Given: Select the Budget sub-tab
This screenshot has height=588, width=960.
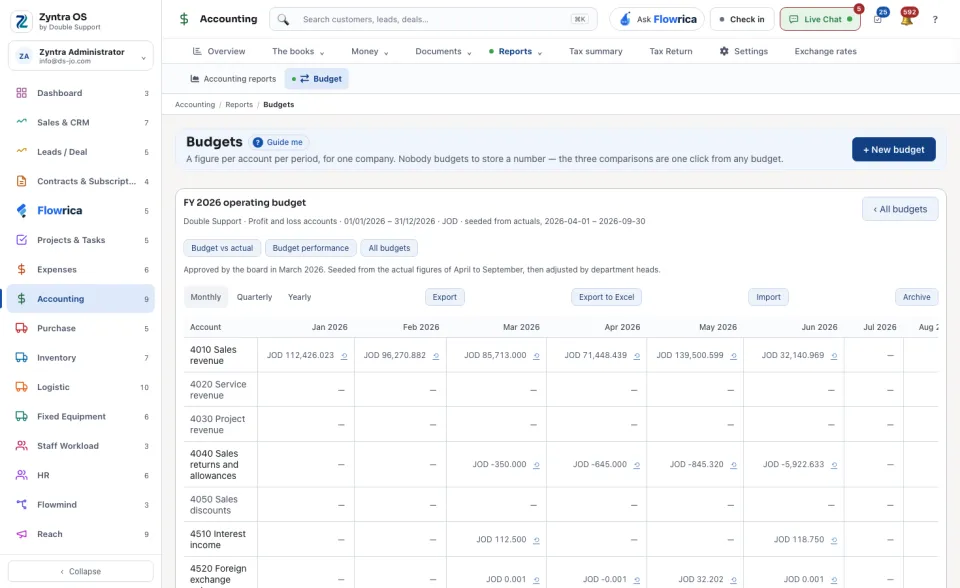Looking at the screenshot, I should tap(317, 79).
